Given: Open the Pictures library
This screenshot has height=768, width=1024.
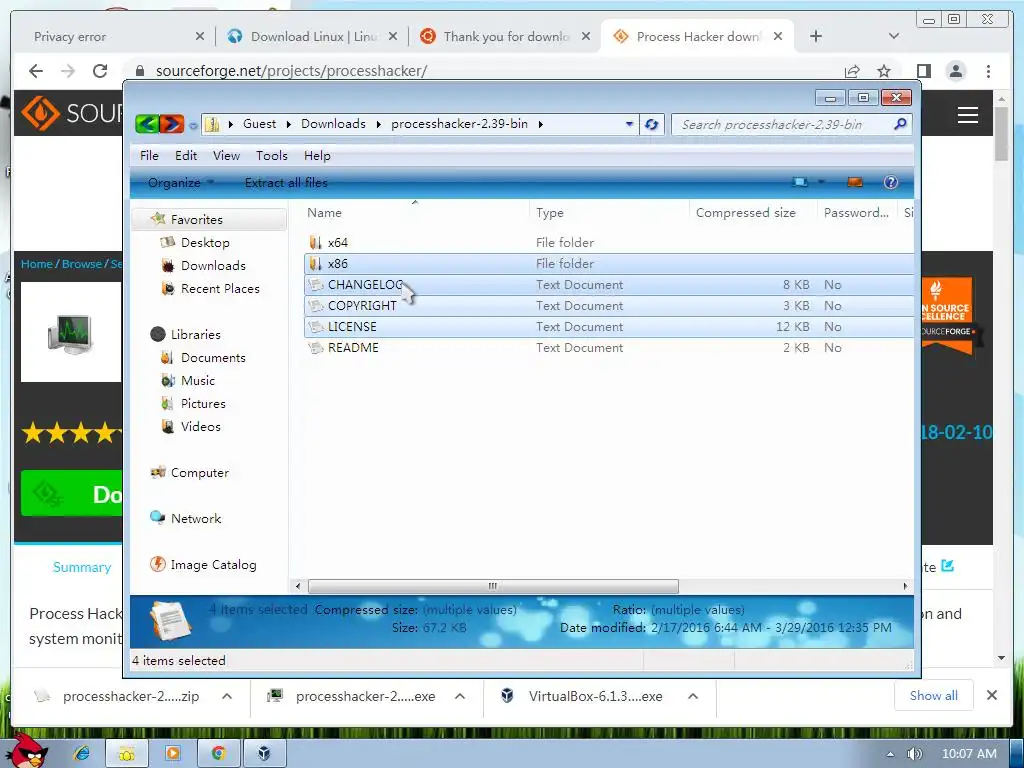Looking at the screenshot, I should pyautogui.click(x=202, y=404).
